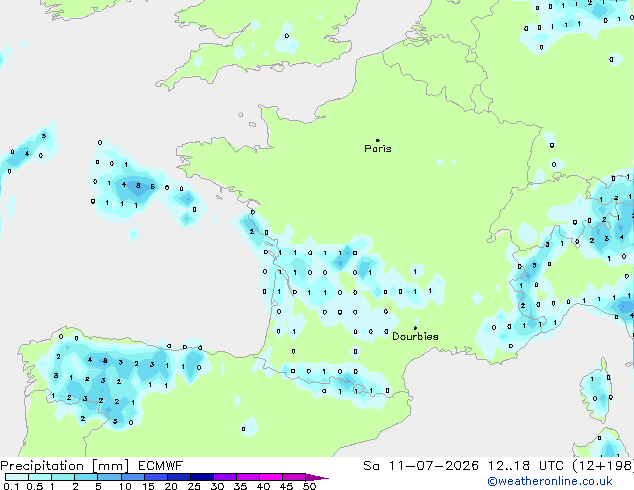Screen dimensions: 634x490
Task: Click the '40' legend scale value
Action: pos(263,486)
